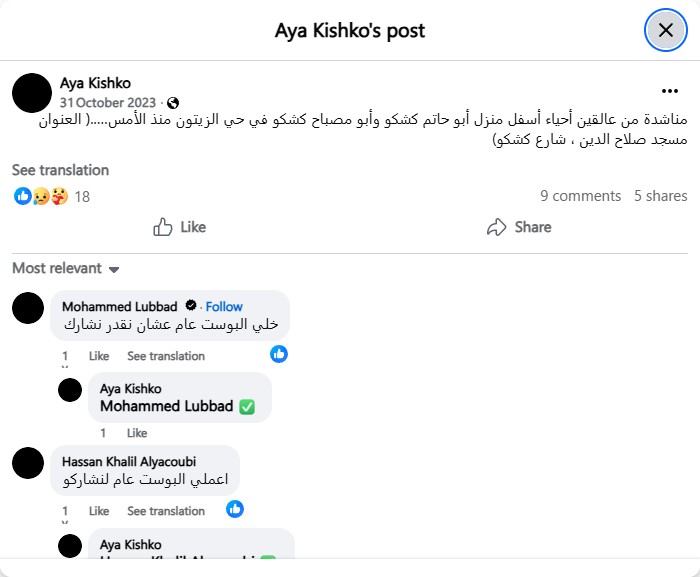Click the like reaction on Hassan Khalil's comment
This screenshot has width=700, height=577.
(x=235, y=509)
